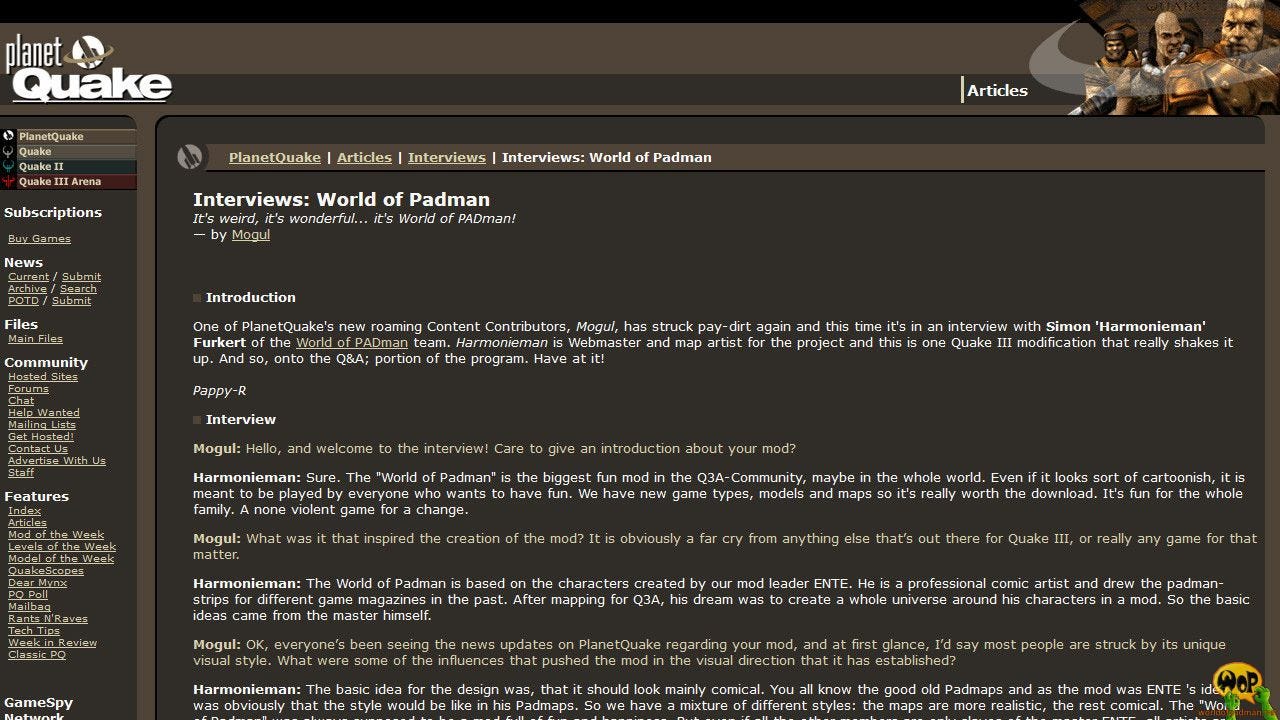Image resolution: width=1280 pixels, height=720 pixels.
Task: Go to Interviews breadcrumb link
Action: point(447,157)
